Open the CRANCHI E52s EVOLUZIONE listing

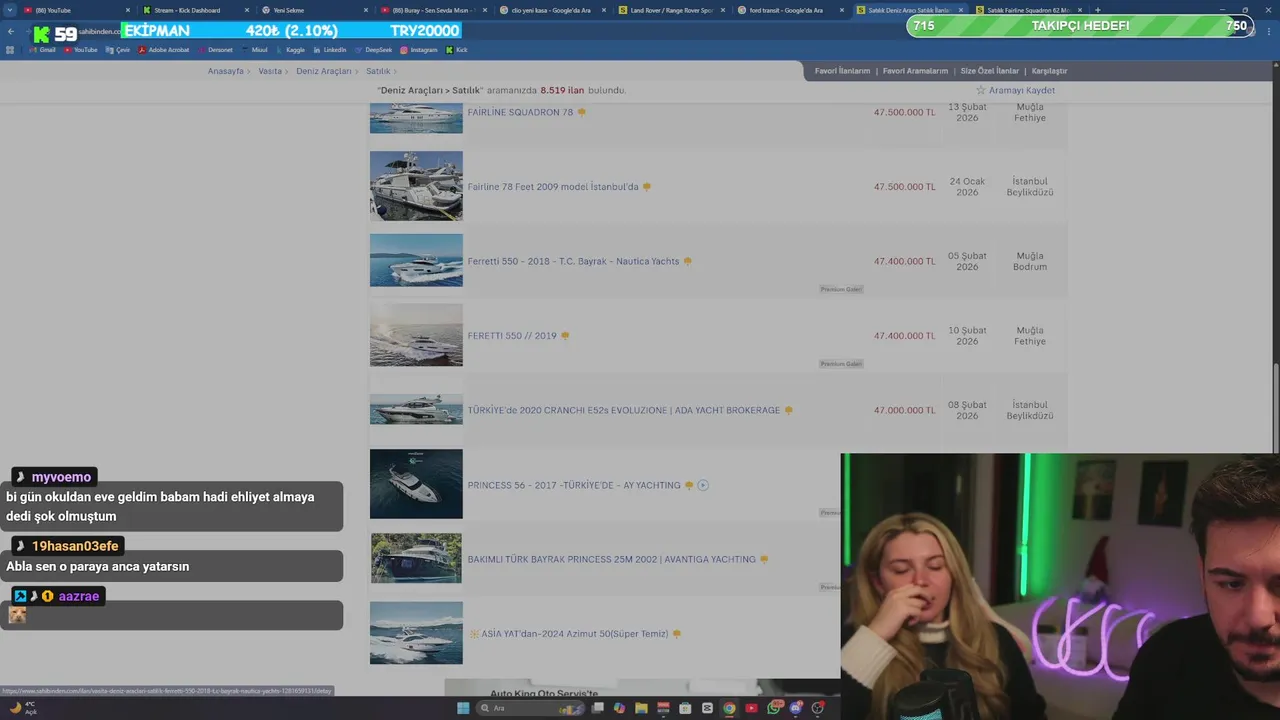click(624, 410)
